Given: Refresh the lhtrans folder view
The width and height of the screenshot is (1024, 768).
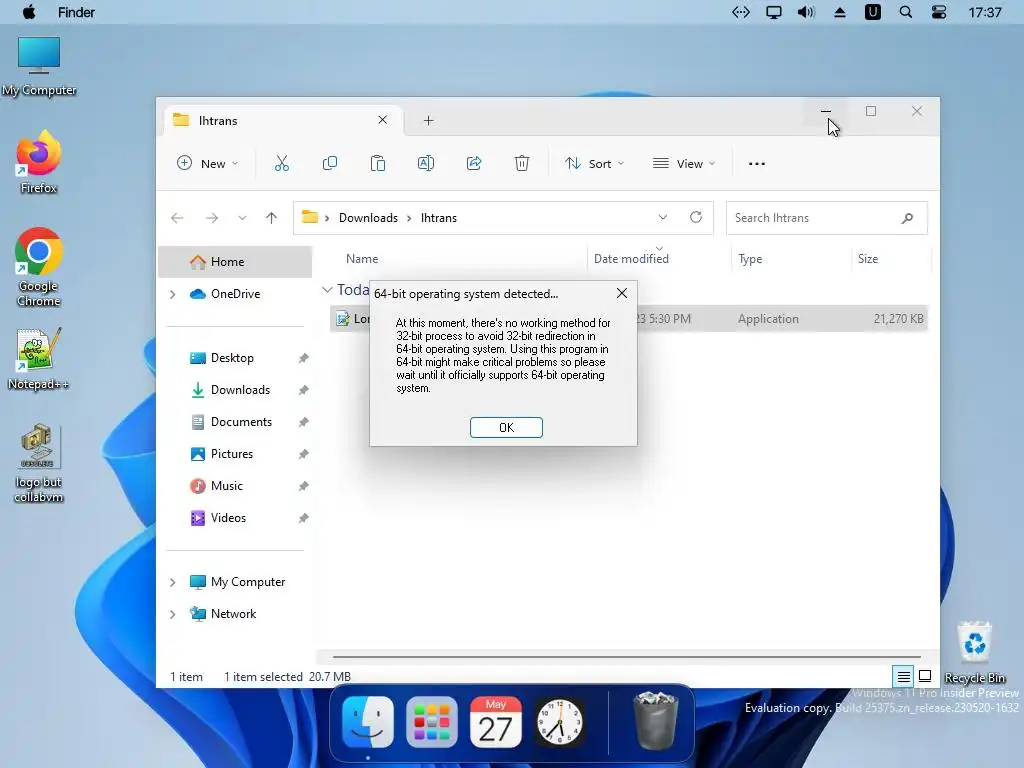Looking at the screenshot, I should coord(696,217).
